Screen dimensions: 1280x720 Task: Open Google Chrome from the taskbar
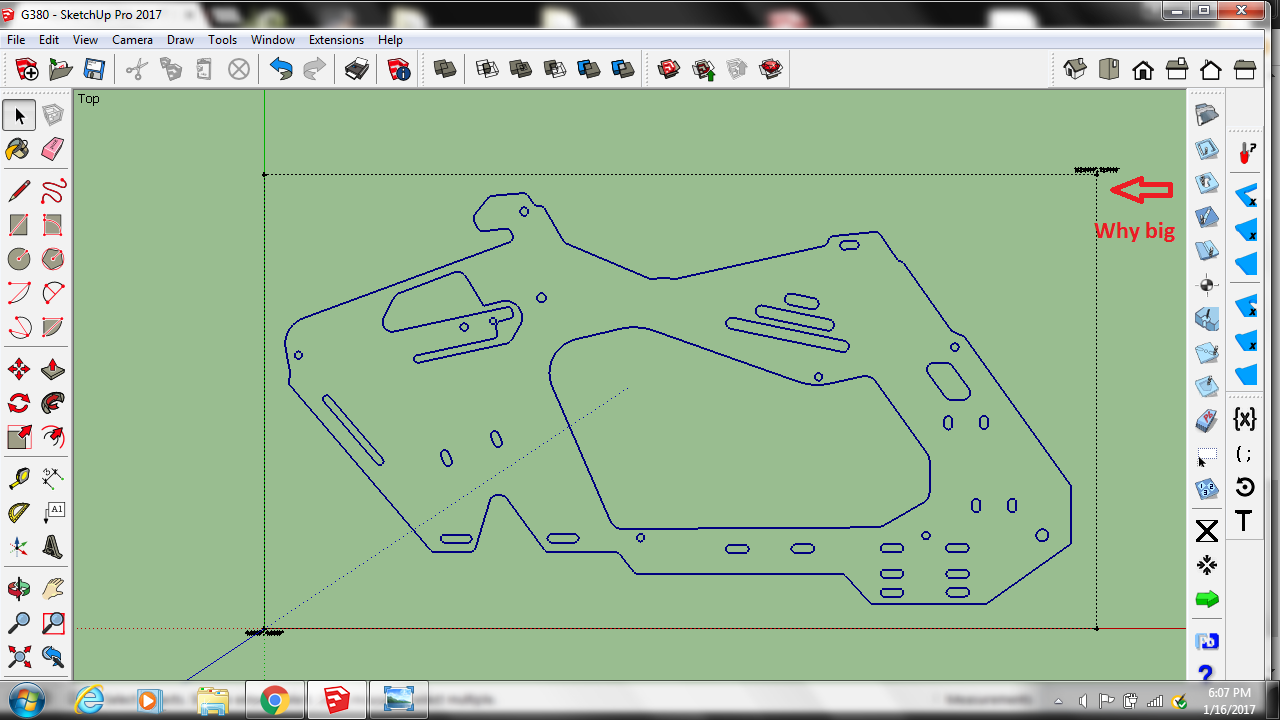[x=275, y=700]
